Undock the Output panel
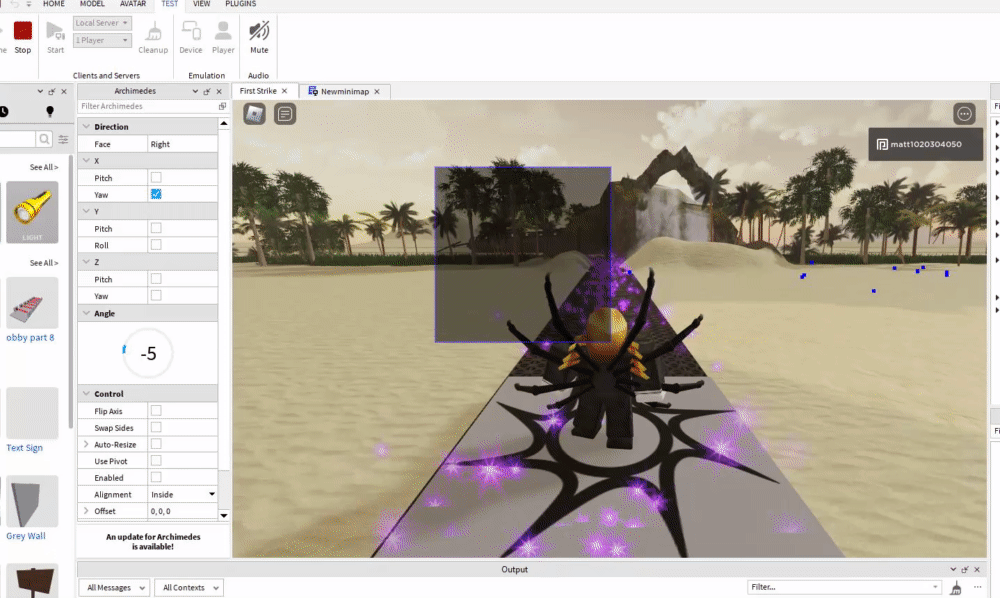Viewport: 1000px width, 598px height. pos(965,569)
